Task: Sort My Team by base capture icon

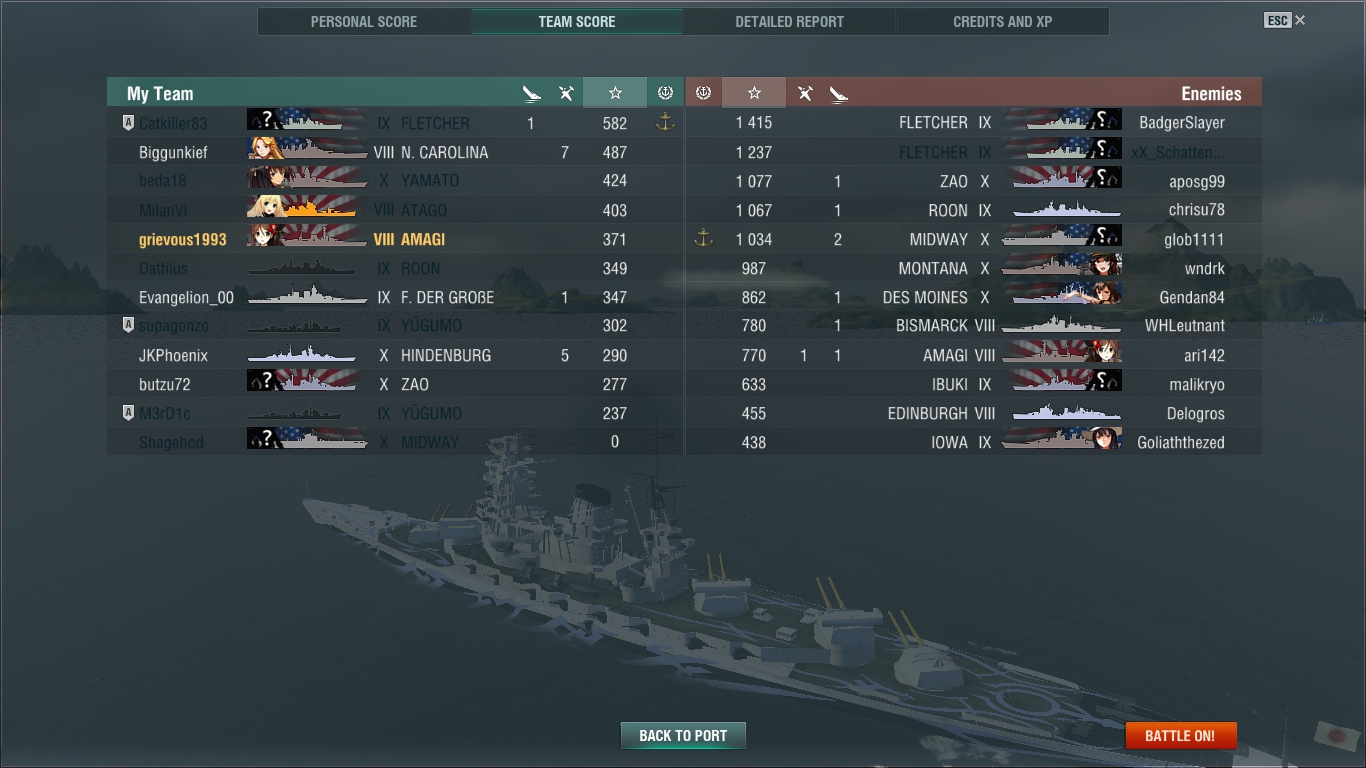Action: tap(665, 93)
